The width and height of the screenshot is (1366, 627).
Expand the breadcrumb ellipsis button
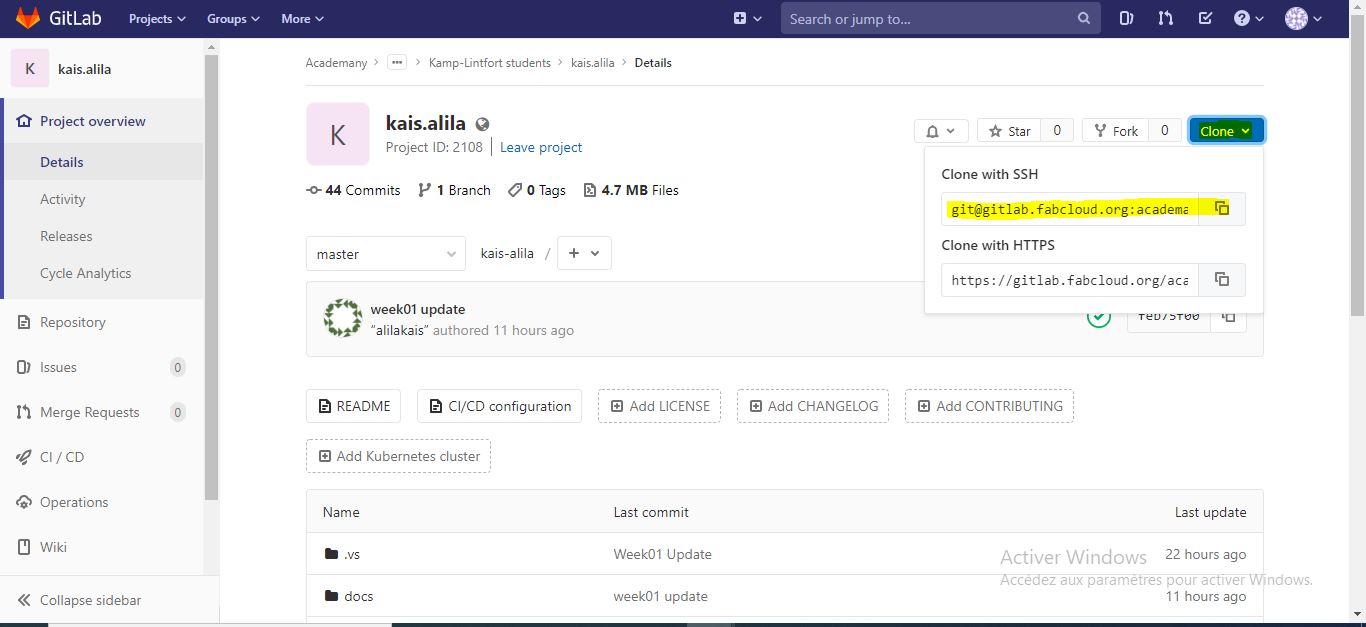[397, 62]
